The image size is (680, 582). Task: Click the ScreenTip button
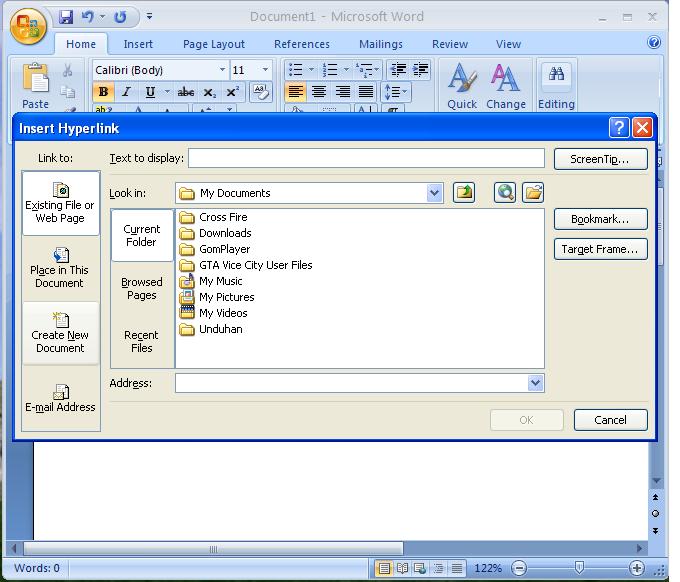point(601,159)
